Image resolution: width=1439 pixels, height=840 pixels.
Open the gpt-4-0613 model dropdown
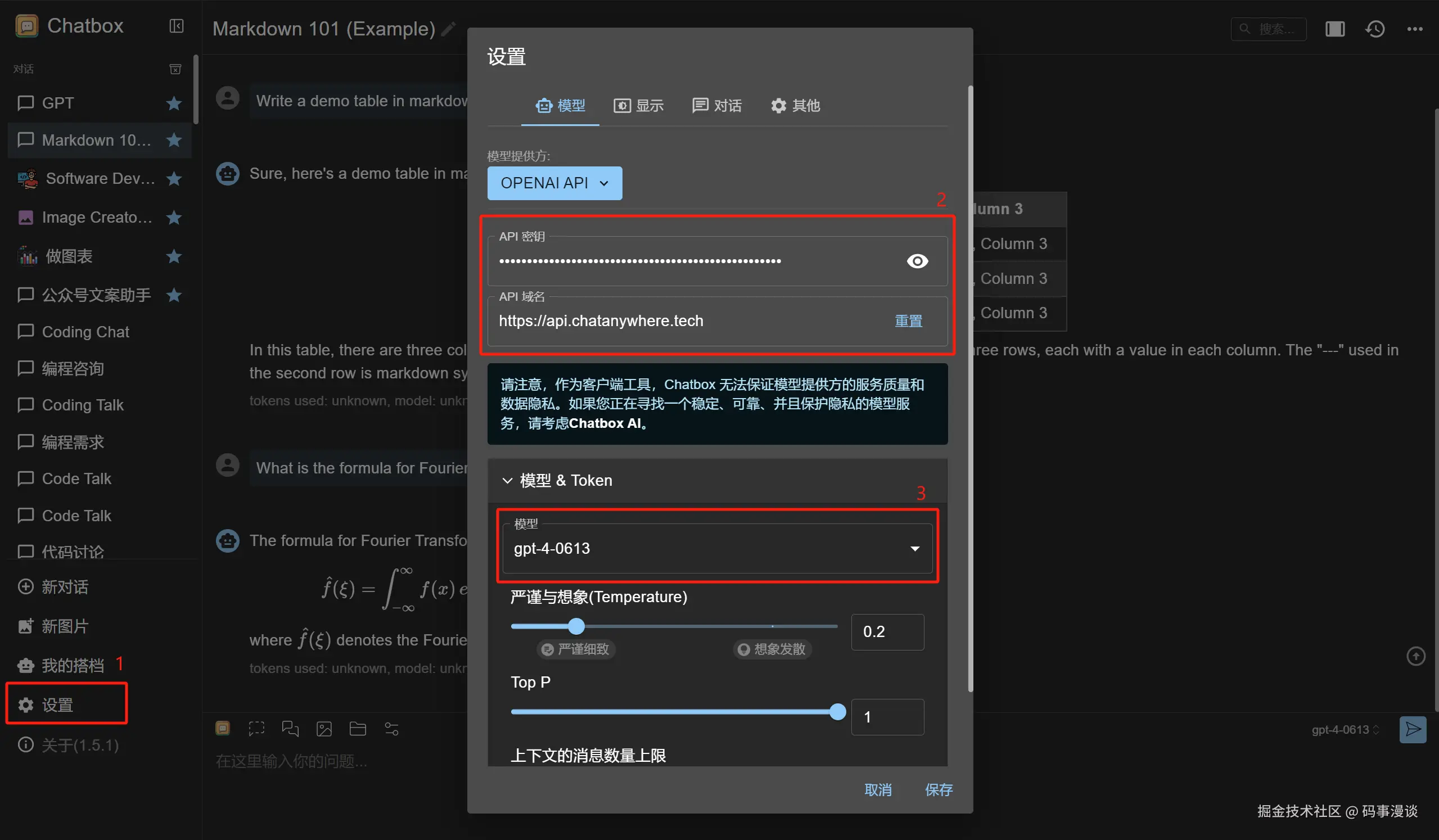point(716,548)
